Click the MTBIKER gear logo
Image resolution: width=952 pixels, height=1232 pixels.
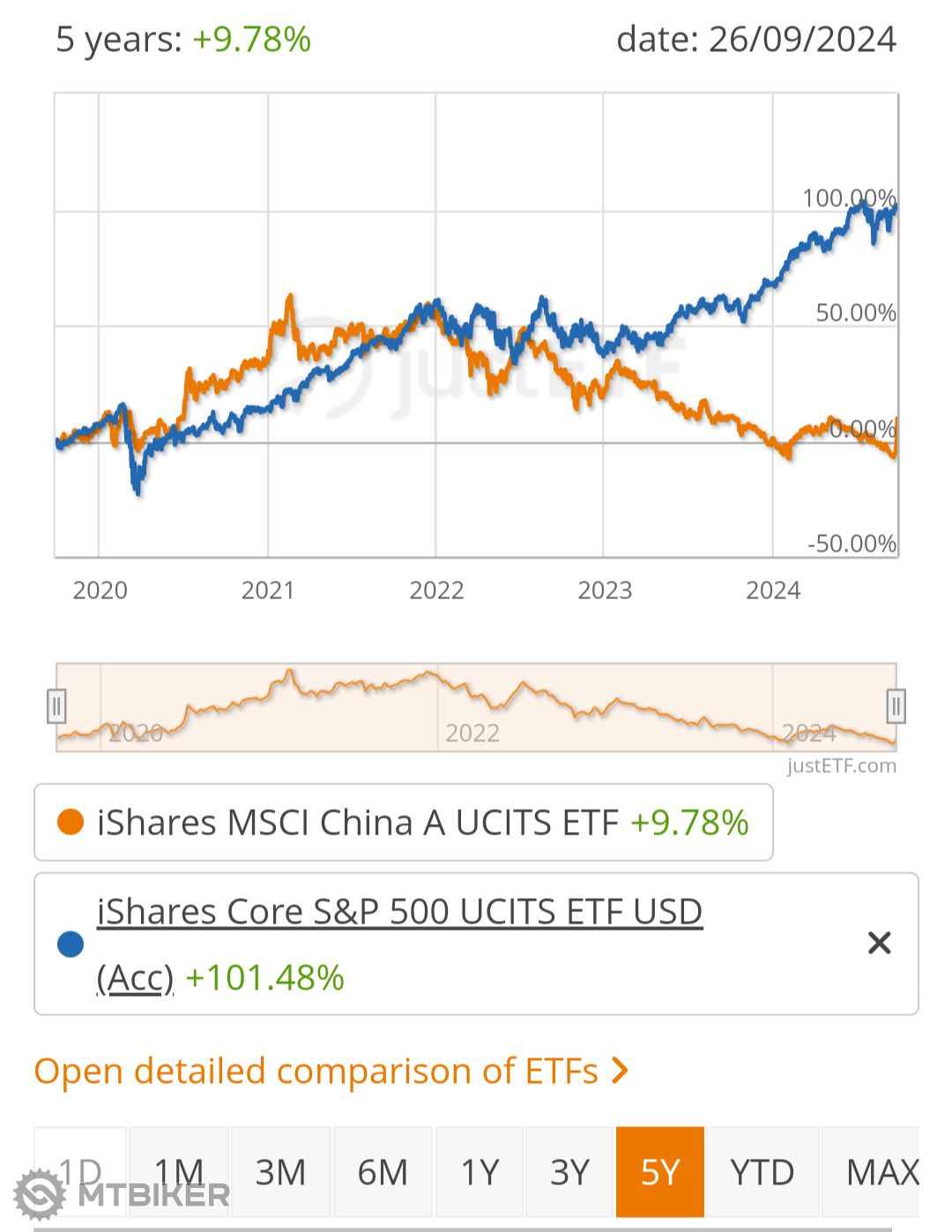coord(40,1194)
